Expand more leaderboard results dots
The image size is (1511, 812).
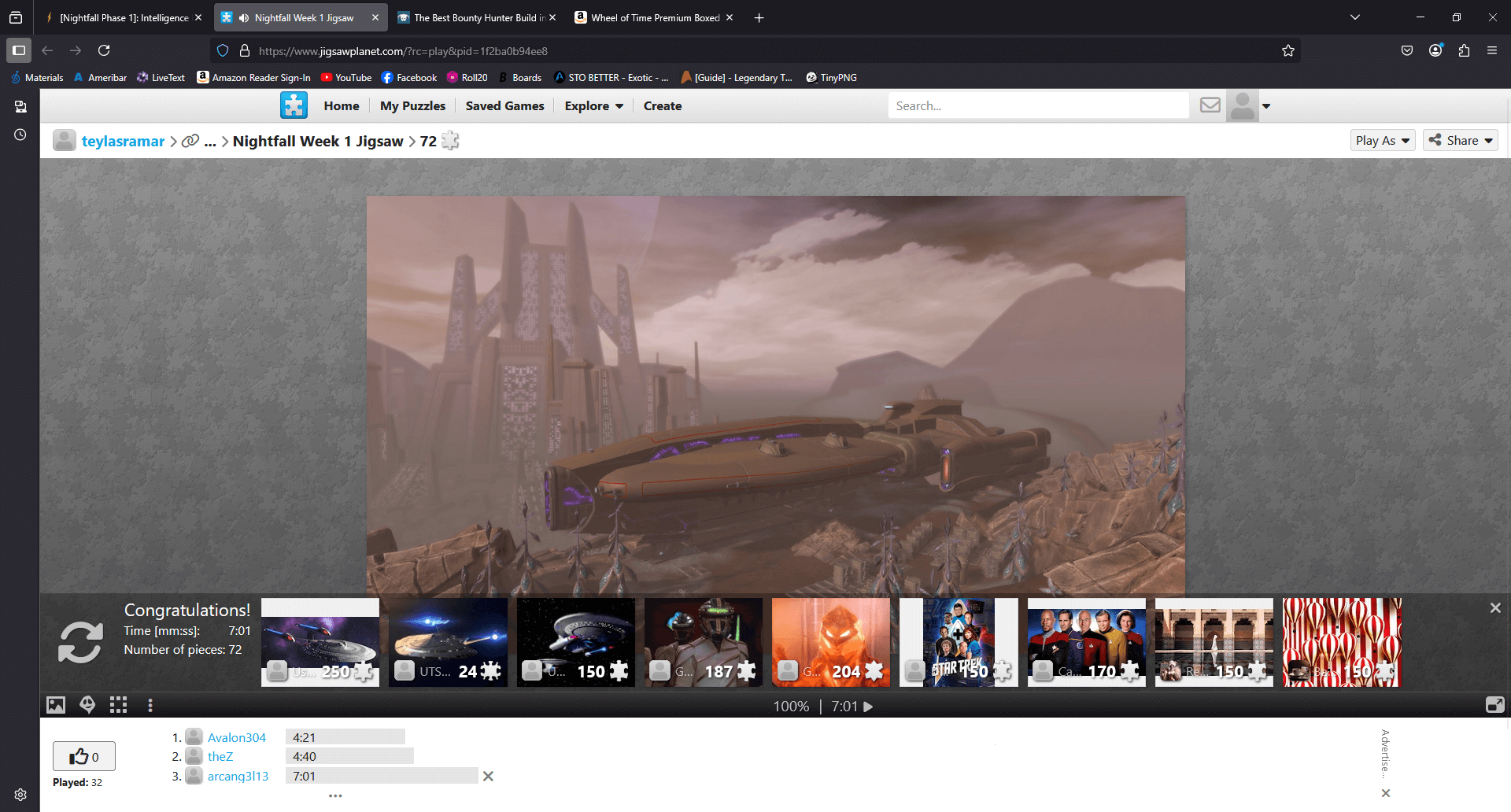point(335,795)
